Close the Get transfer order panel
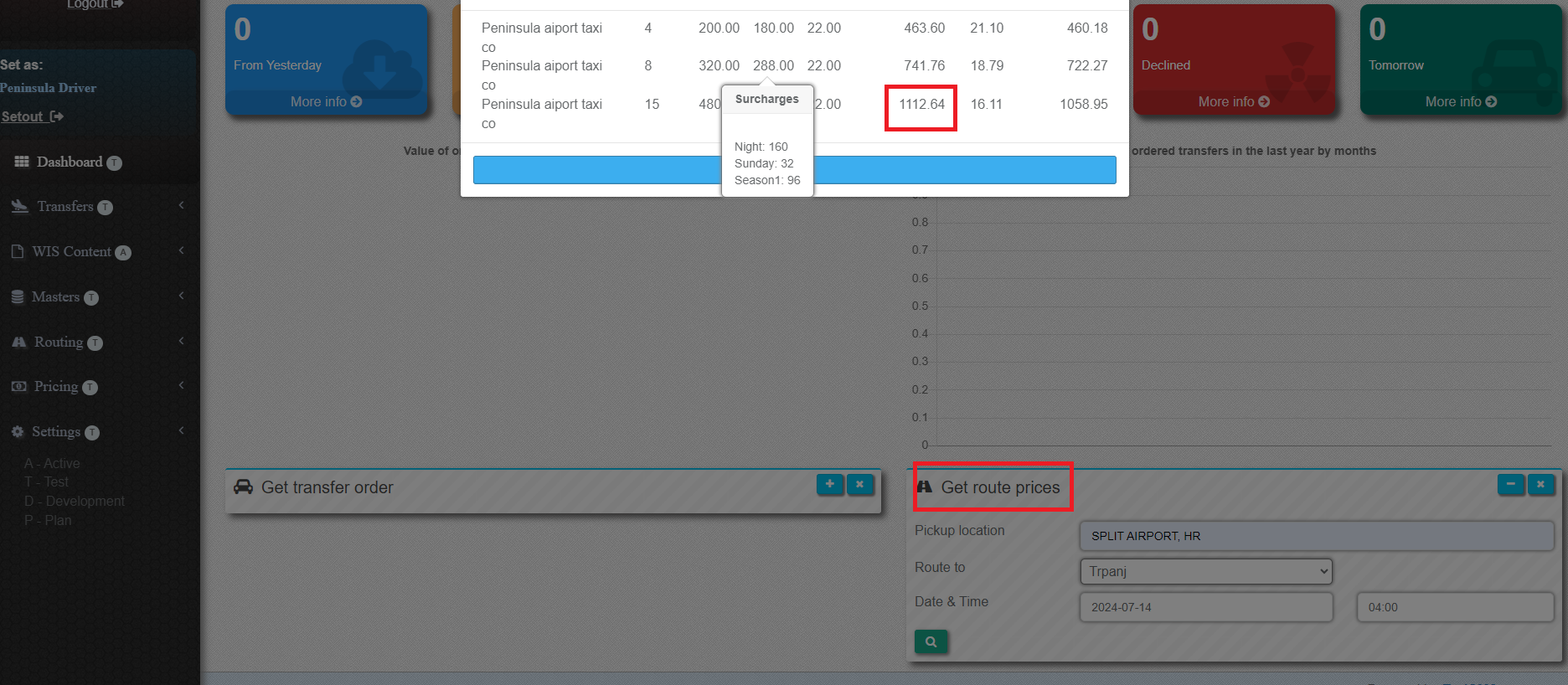Viewport: 1568px width, 685px height. [860, 484]
